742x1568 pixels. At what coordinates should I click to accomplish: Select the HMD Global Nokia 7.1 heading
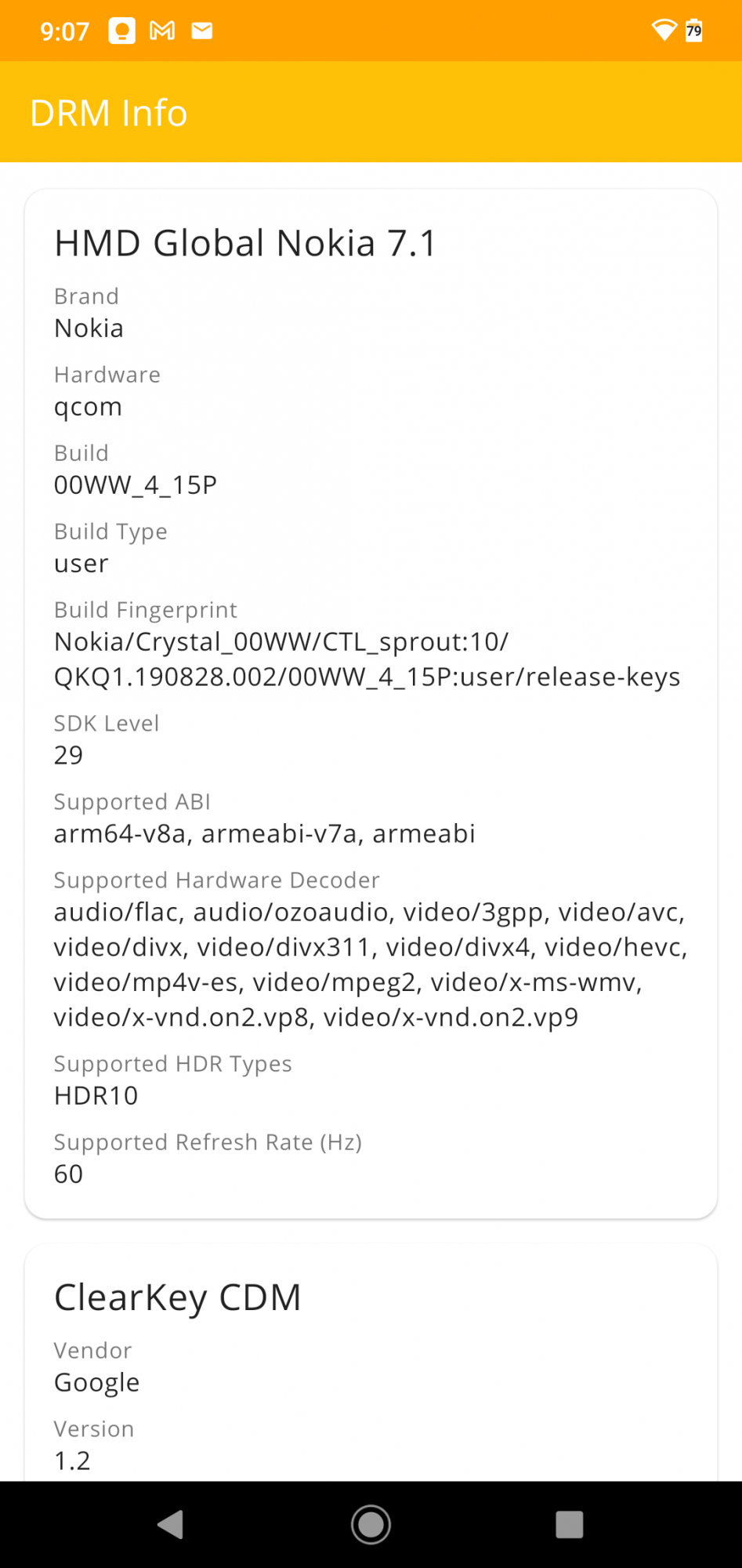point(245,243)
